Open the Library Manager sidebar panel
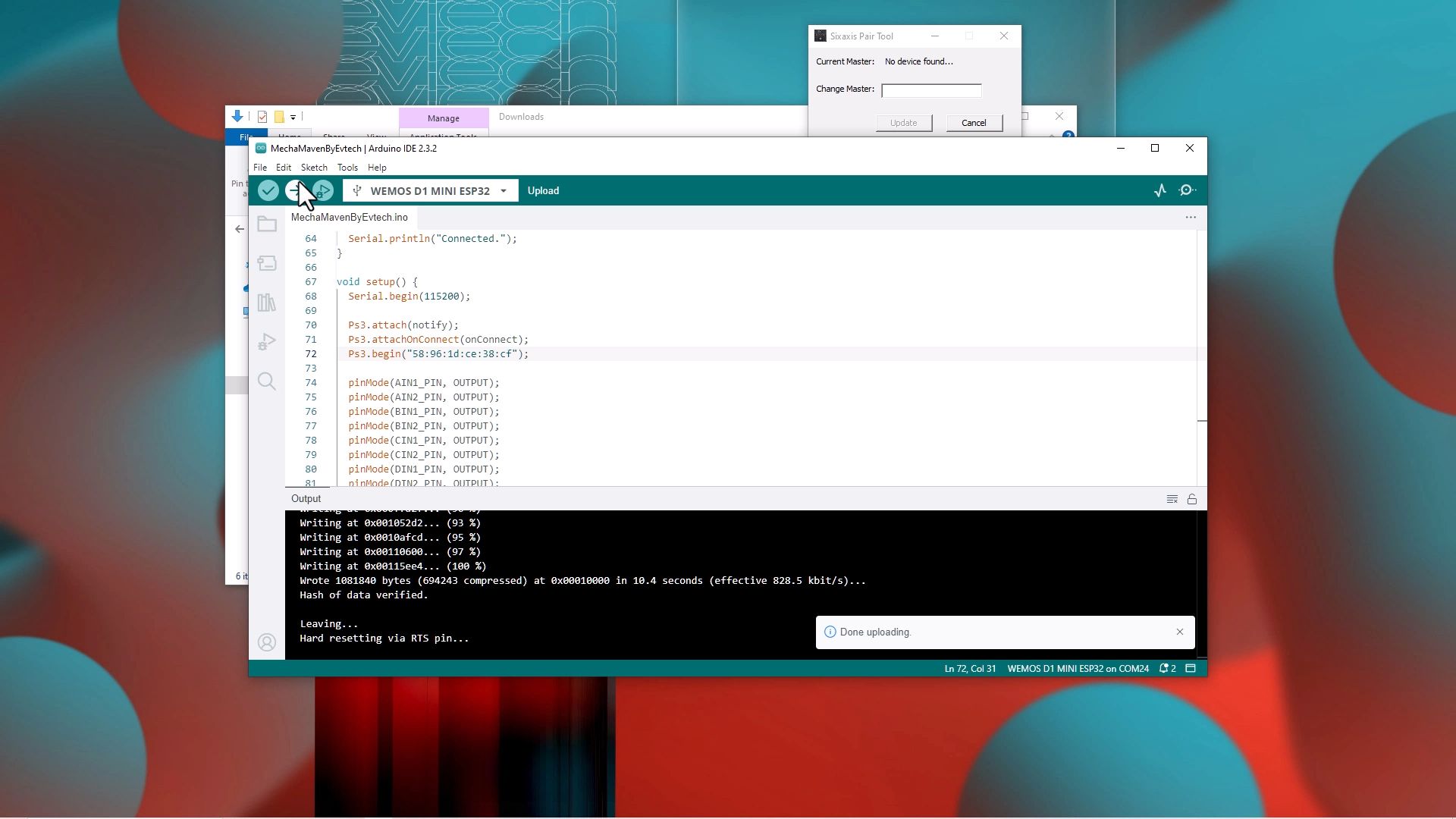The width and height of the screenshot is (1456, 819). 267,303
